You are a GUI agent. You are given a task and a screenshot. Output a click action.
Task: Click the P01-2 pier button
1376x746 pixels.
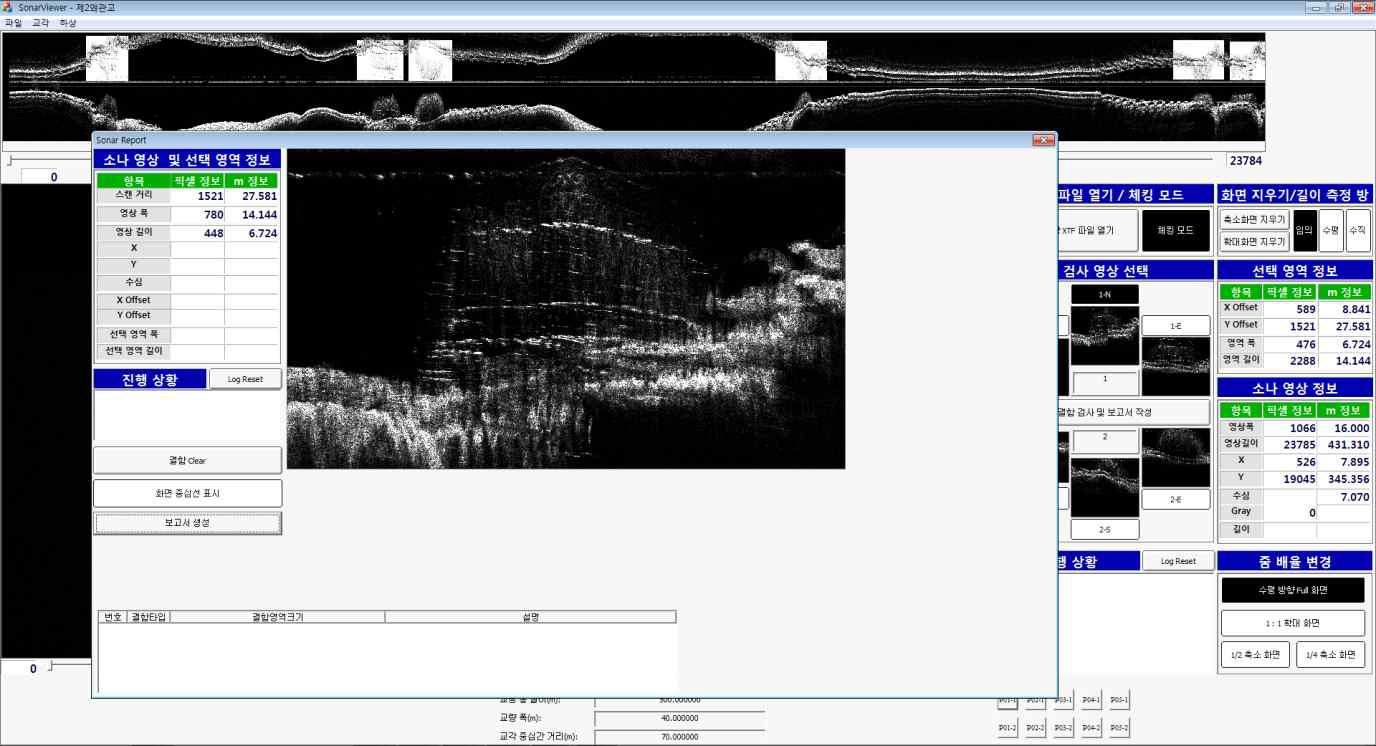click(x=1008, y=728)
